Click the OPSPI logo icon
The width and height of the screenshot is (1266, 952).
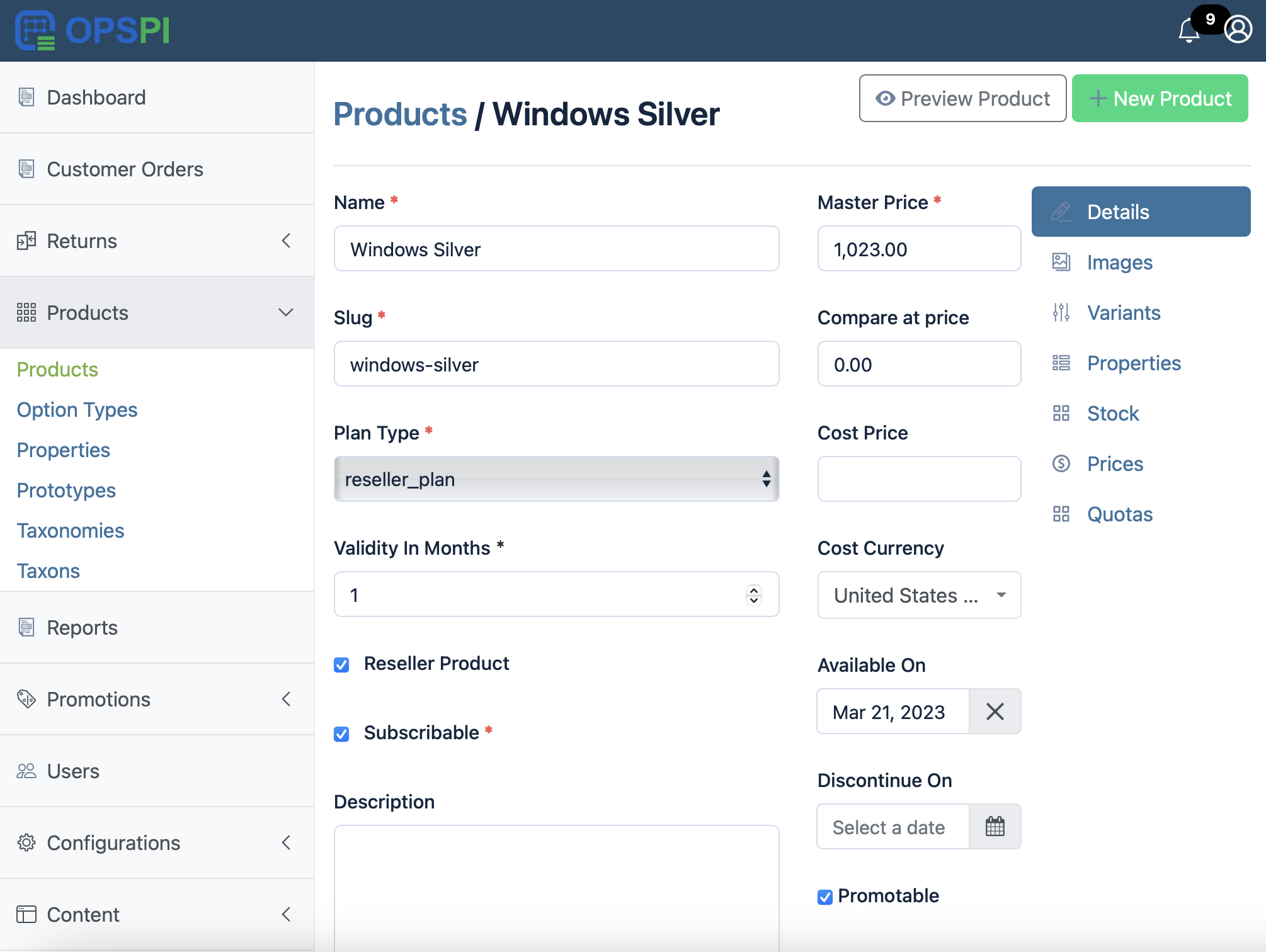(35, 30)
